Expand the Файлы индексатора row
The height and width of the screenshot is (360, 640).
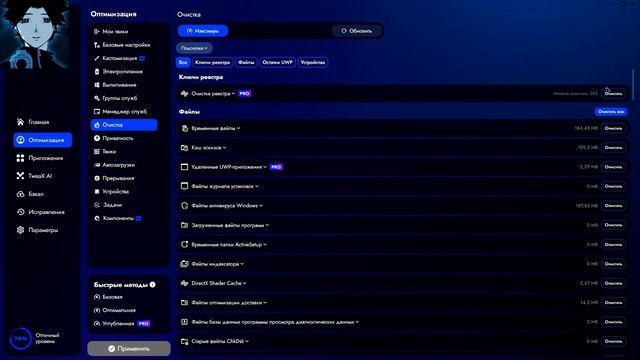click(x=242, y=264)
